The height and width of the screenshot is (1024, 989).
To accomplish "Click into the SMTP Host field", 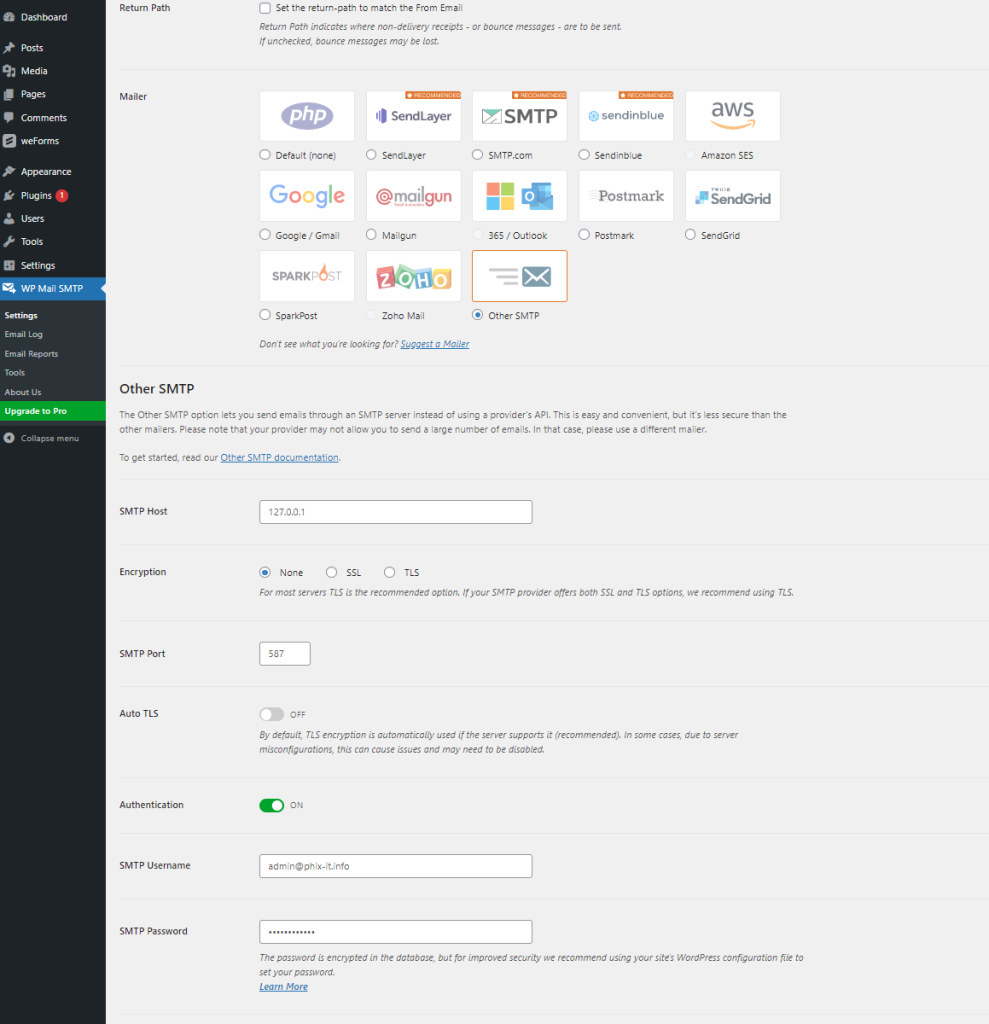I will [395, 512].
